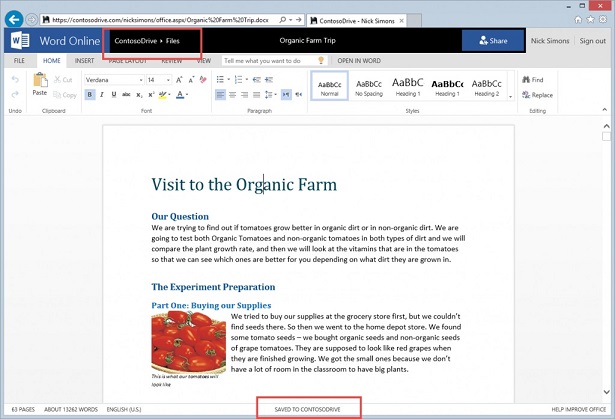This screenshot has width=615, height=419.
Task: Copy the selected text
Action: [65, 95]
